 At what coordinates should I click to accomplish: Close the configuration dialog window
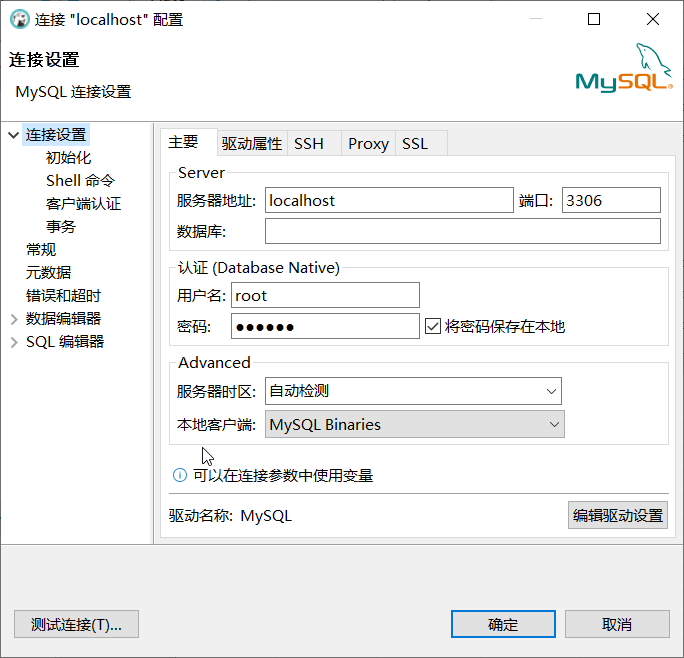(x=653, y=19)
